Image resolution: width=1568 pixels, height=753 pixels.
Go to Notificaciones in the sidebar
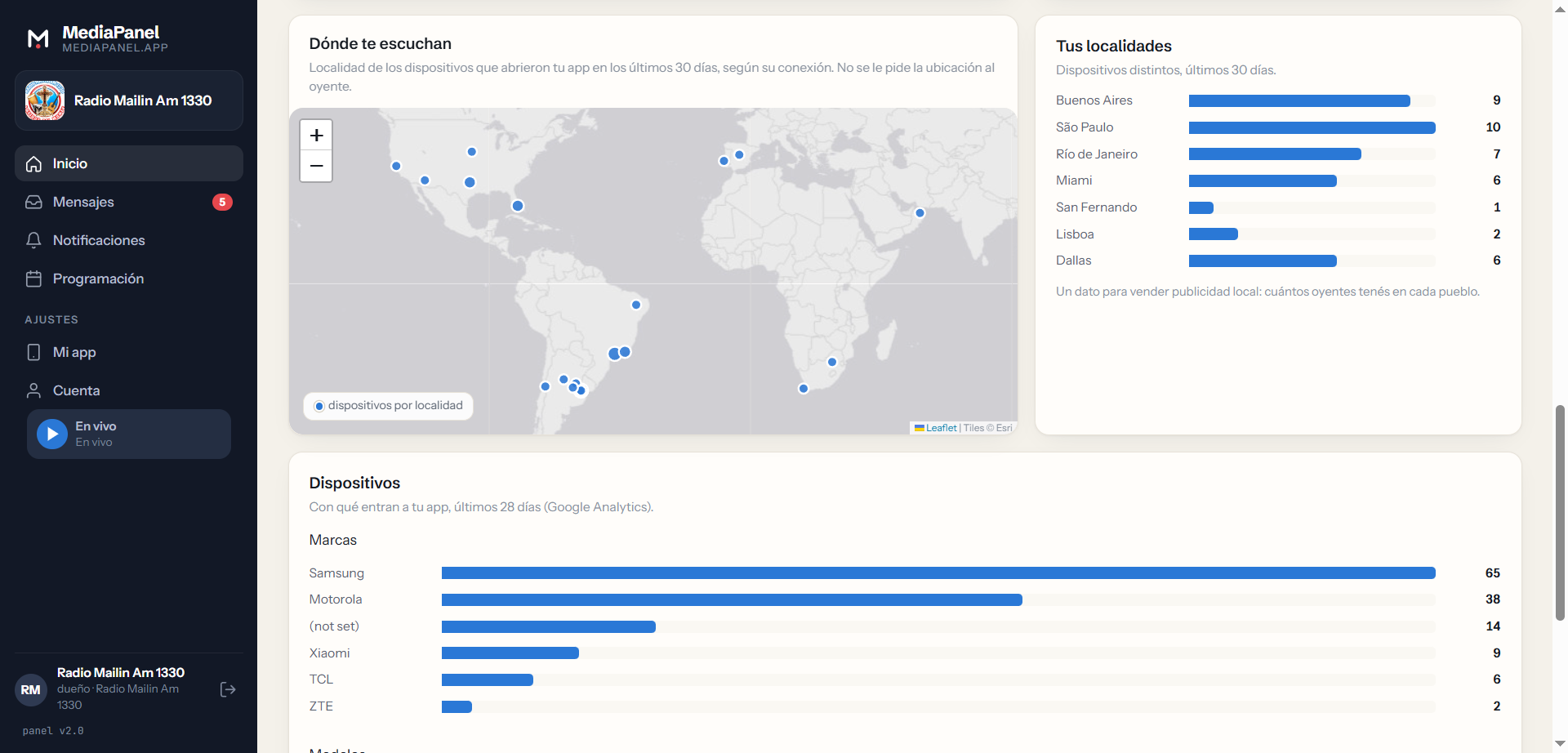[129, 240]
